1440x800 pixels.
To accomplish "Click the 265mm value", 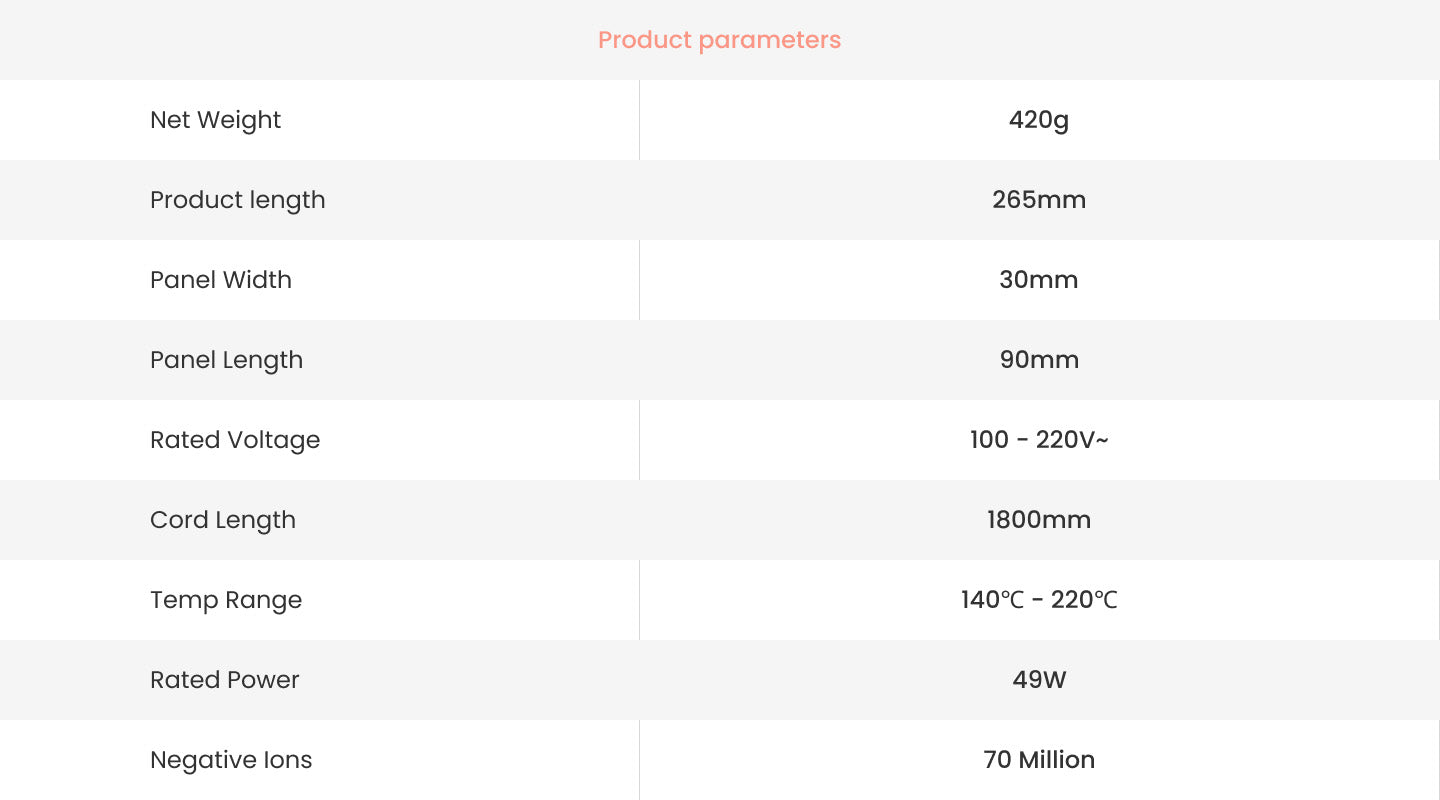I will 1039,200.
